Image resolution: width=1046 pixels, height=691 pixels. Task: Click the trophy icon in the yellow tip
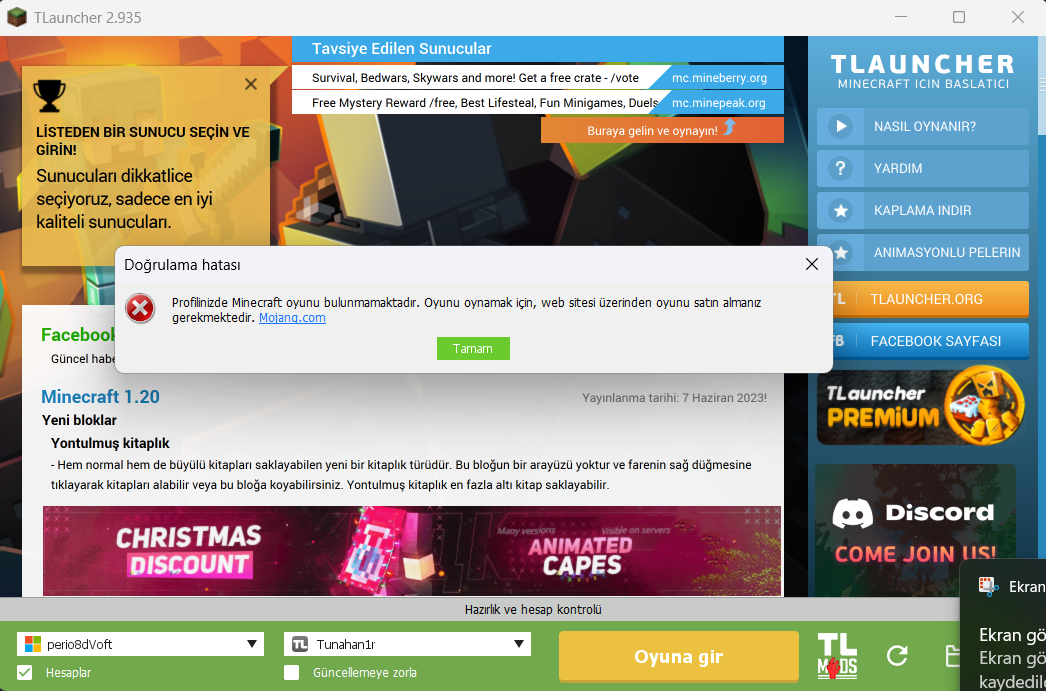click(x=49, y=95)
